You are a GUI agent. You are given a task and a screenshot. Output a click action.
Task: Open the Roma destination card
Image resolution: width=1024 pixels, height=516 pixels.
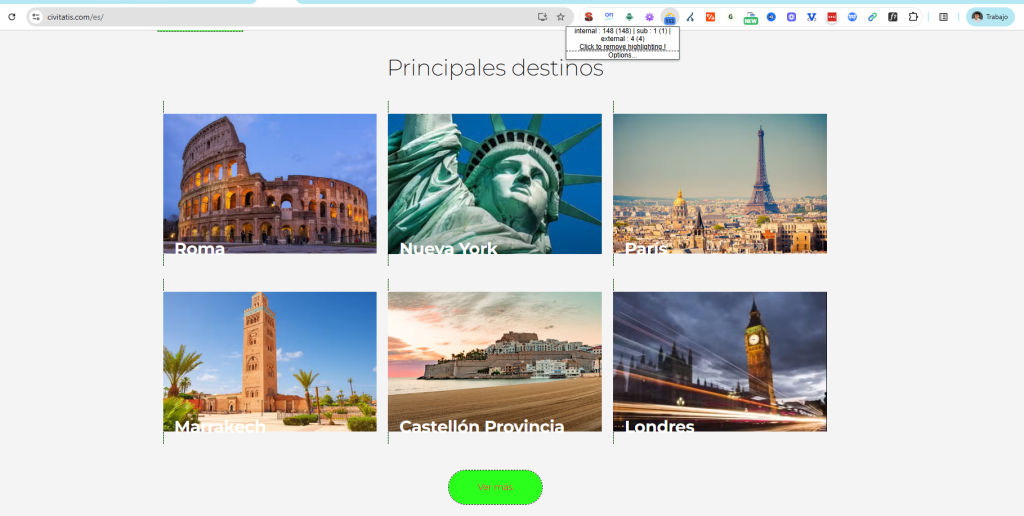[270, 183]
